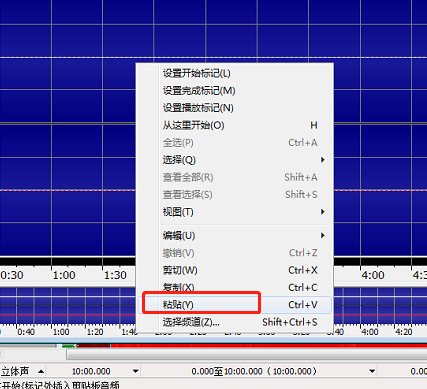Open dropdown after selection range 0.000至10:00.000
427x389 pixels.
click(372, 371)
